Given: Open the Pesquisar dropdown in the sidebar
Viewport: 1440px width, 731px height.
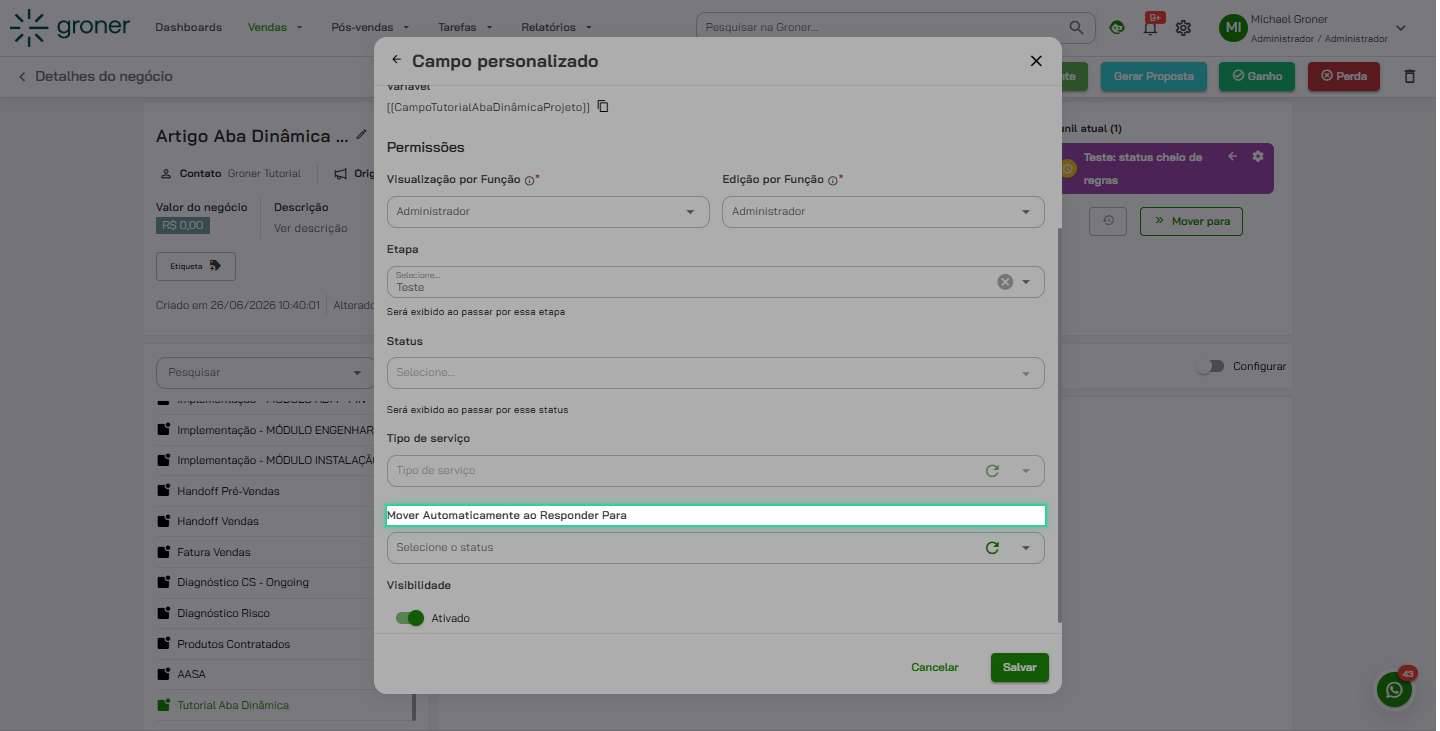Looking at the screenshot, I should click(264, 372).
